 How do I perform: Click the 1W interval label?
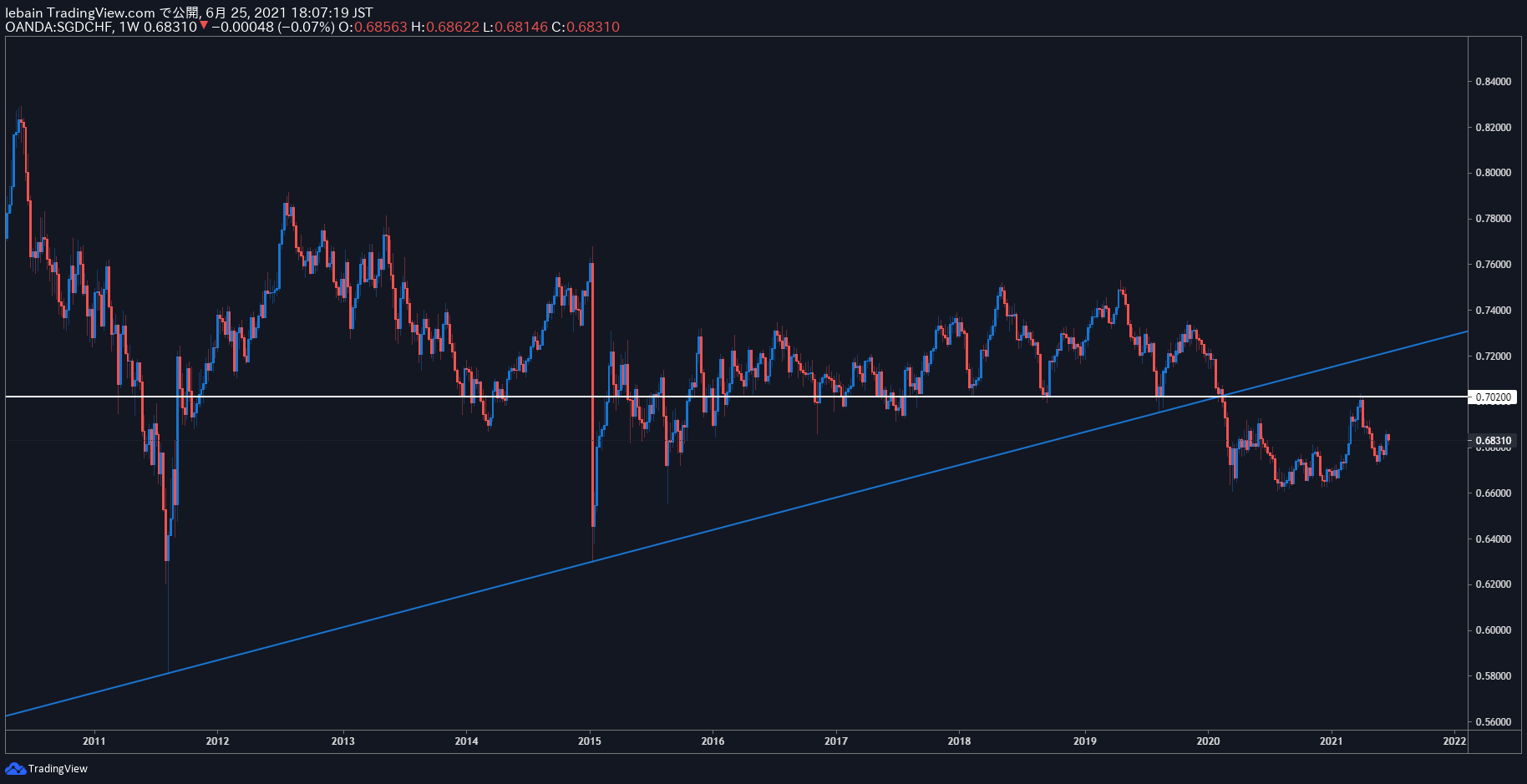tap(129, 27)
